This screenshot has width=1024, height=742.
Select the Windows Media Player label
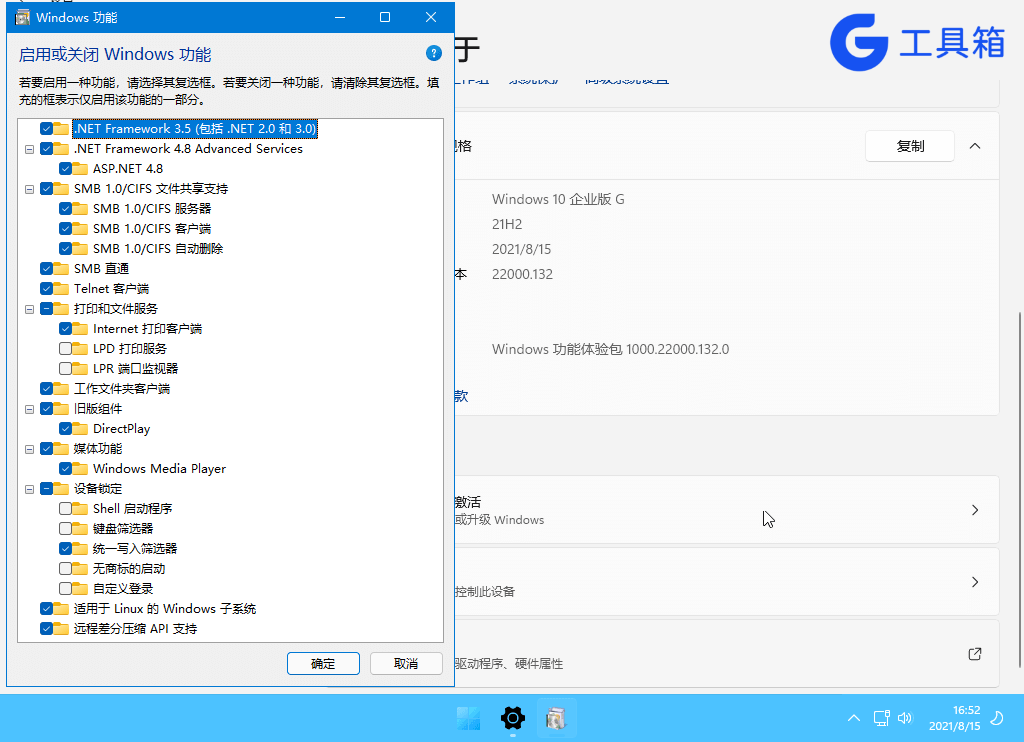coord(159,468)
